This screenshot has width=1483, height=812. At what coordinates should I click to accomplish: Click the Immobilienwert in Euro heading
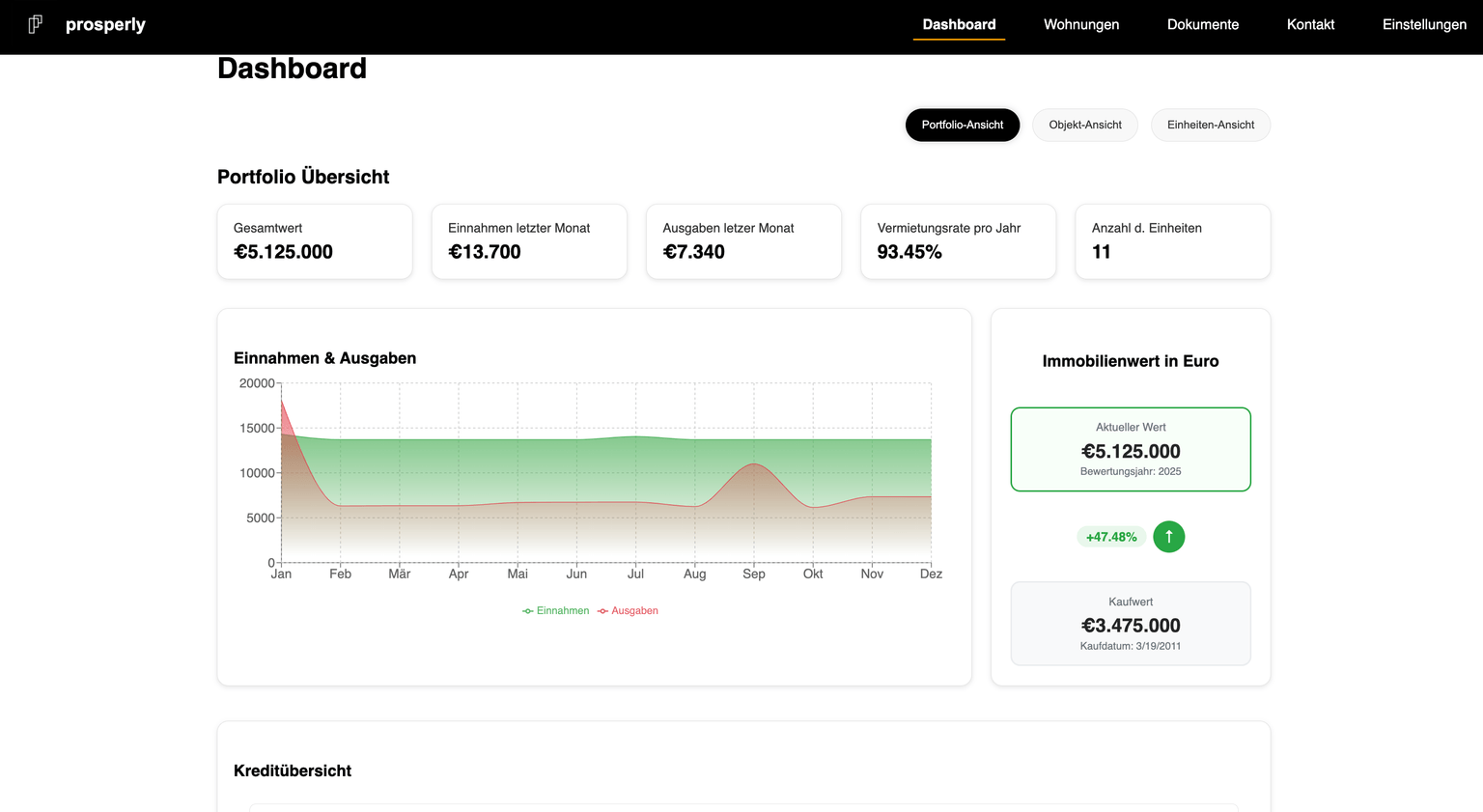click(1131, 361)
